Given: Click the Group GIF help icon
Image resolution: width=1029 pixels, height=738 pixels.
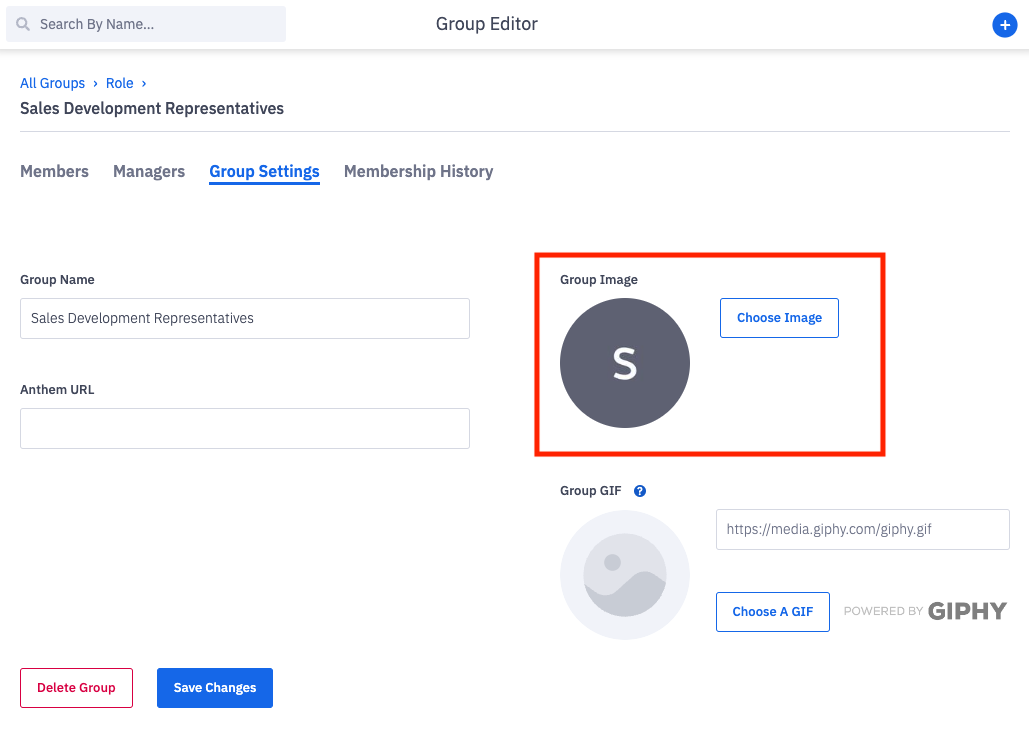Looking at the screenshot, I should (x=640, y=491).
